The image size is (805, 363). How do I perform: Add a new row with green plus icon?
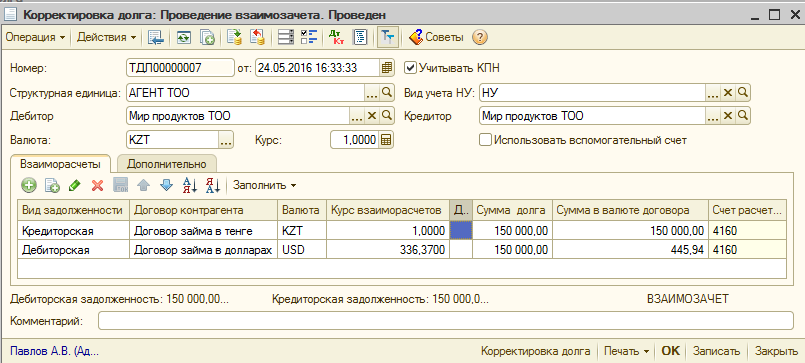[x=29, y=185]
